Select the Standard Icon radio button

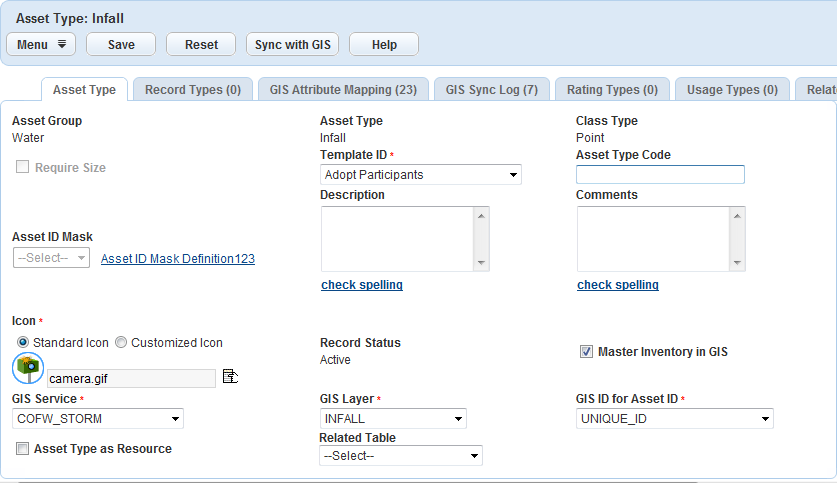pos(23,343)
